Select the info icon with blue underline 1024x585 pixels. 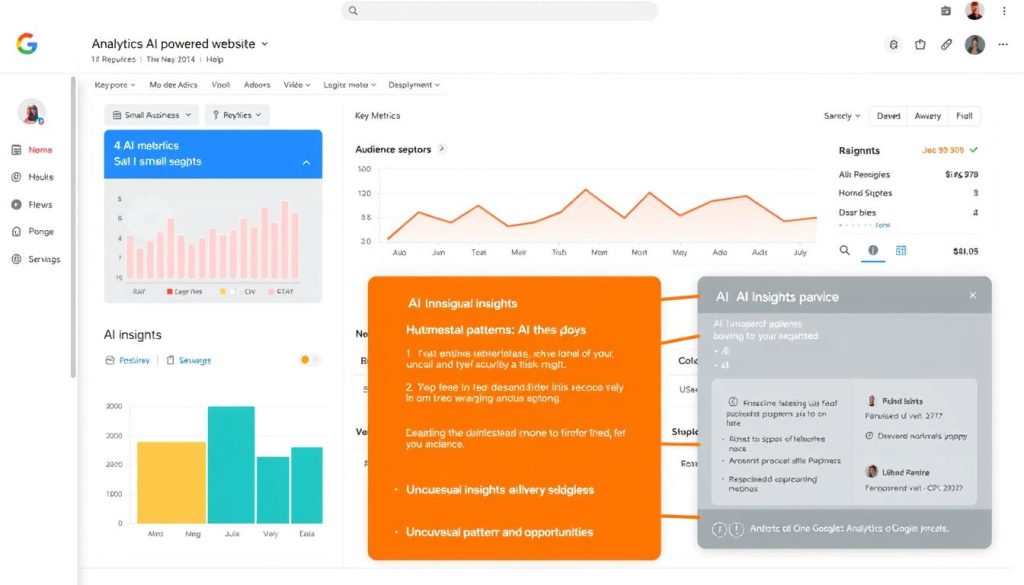[x=873, y=251]
